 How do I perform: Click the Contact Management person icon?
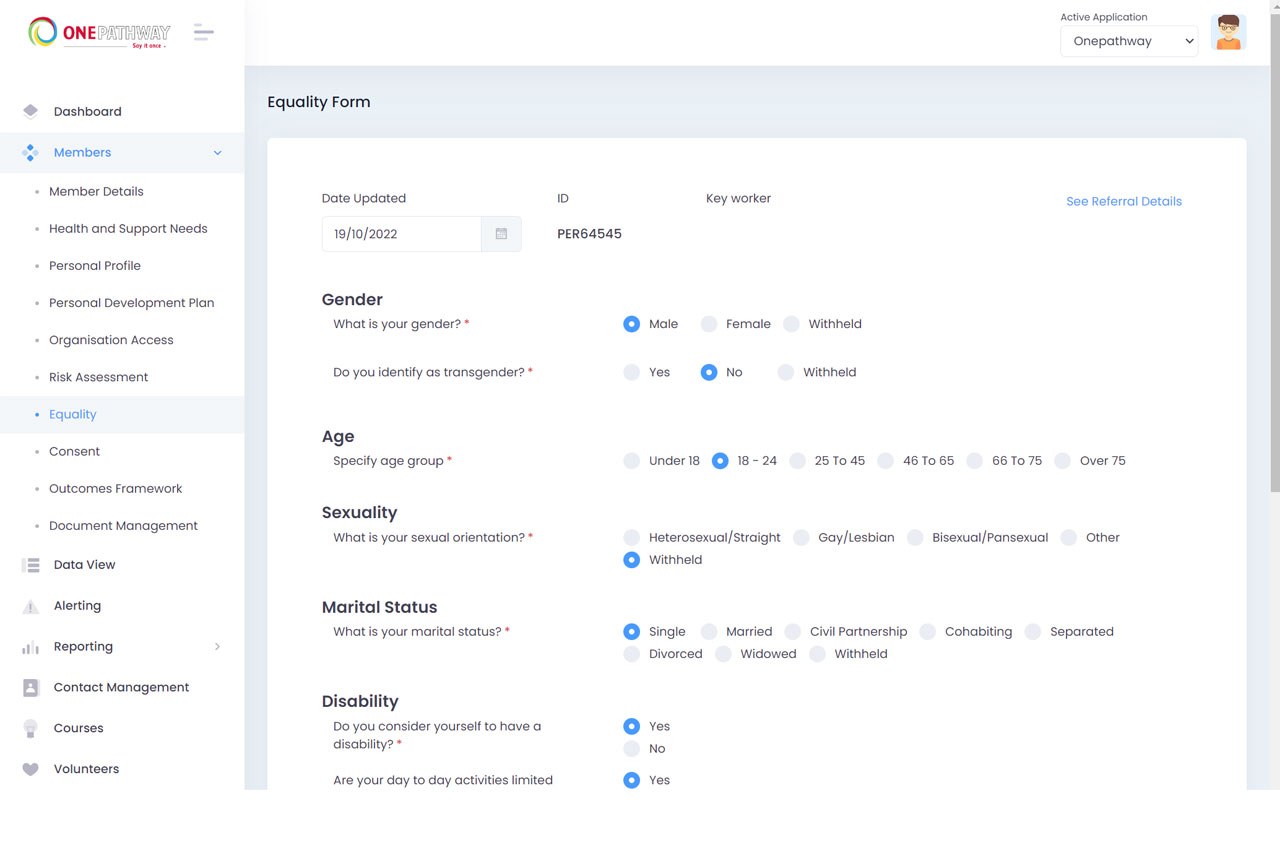(x=30, y=688)
